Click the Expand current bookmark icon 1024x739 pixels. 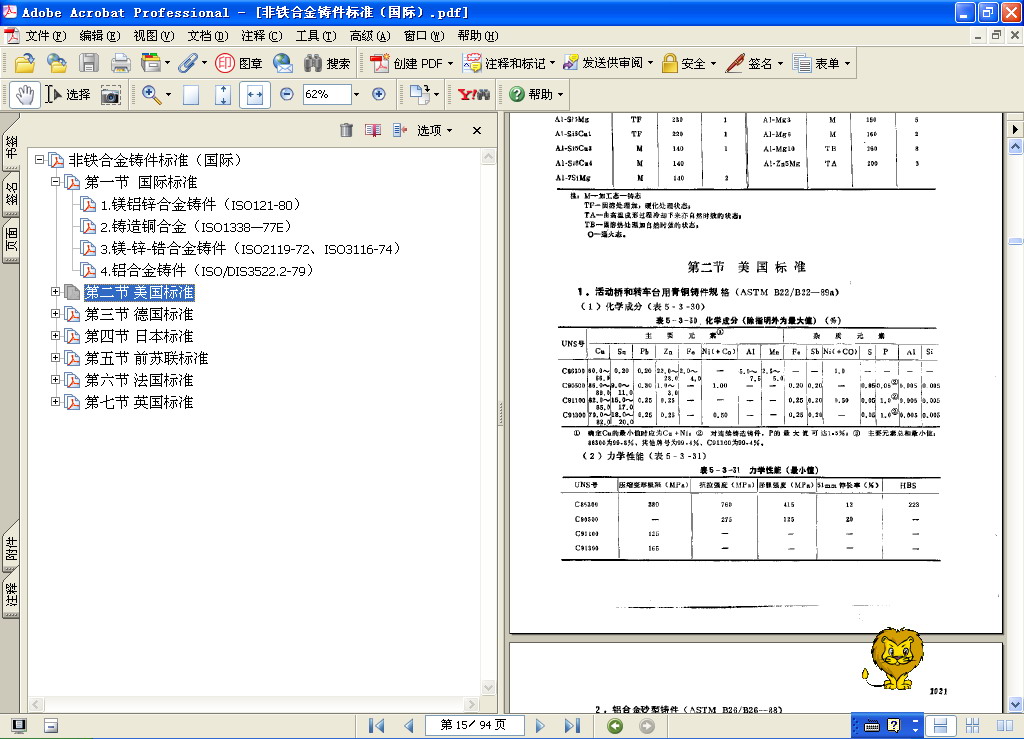400,131
